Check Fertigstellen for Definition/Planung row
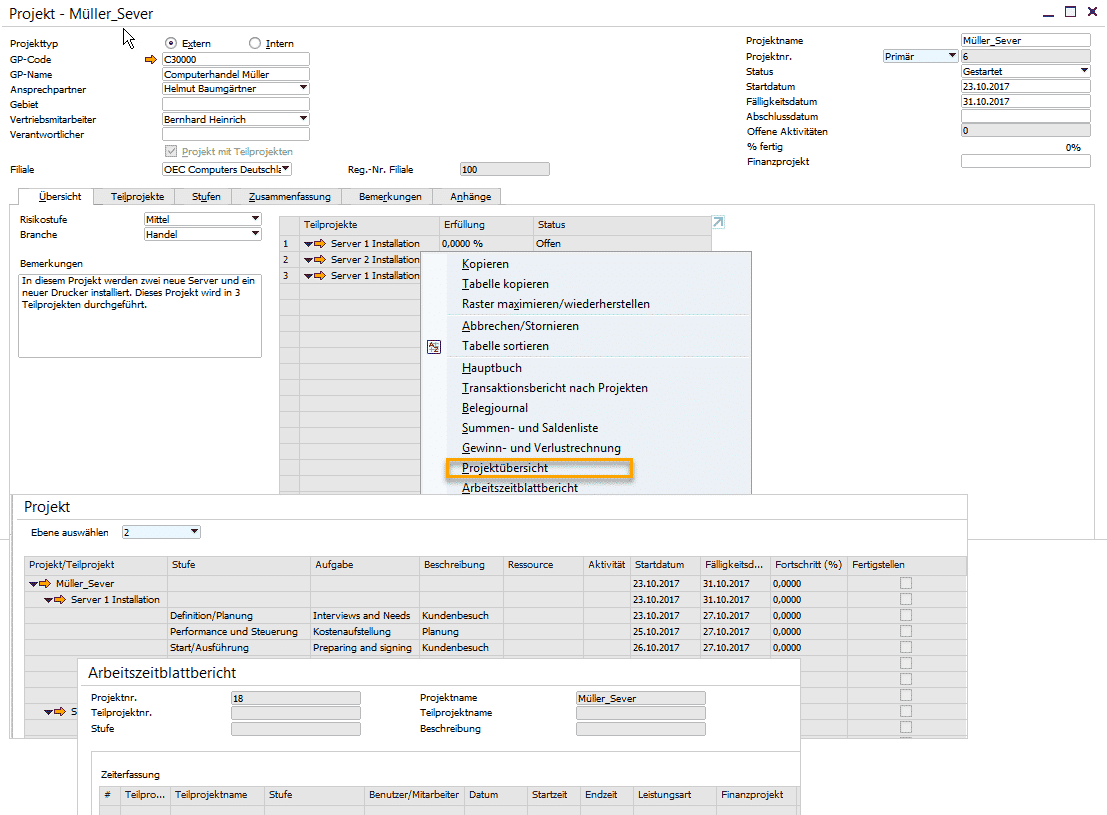This screenshot has height=815, width=1107. click(906, 615)
